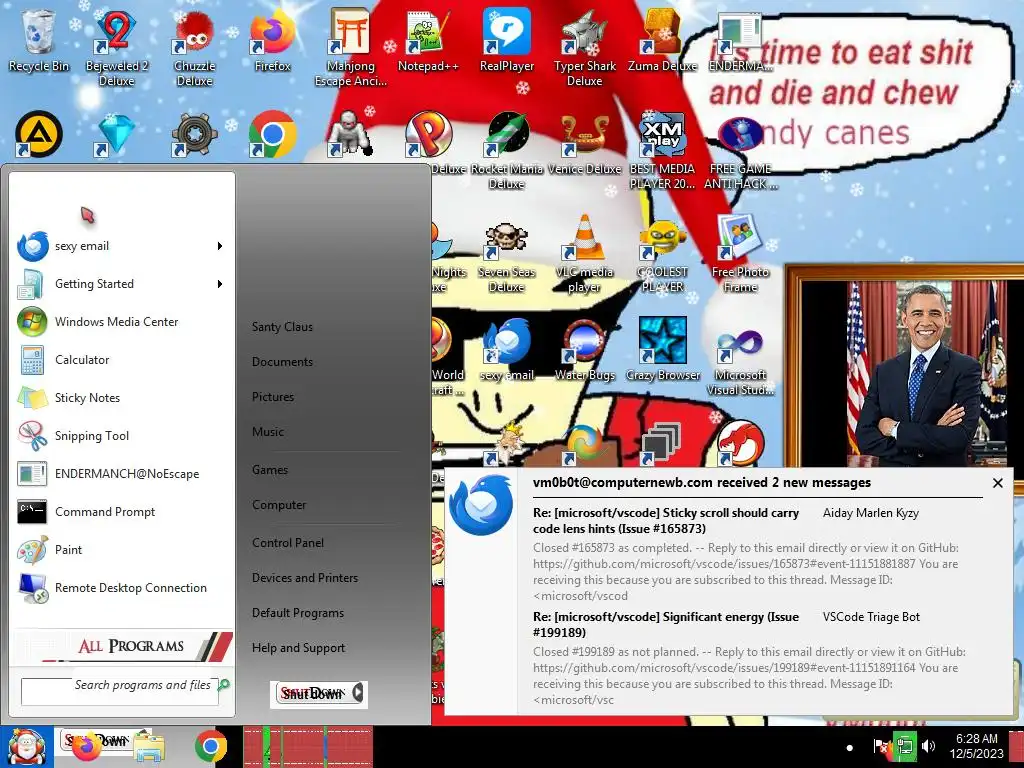This screenshot has width=1024, height=768.
Task: Open Computer from the Start menu
Action: tap(279, 505)
